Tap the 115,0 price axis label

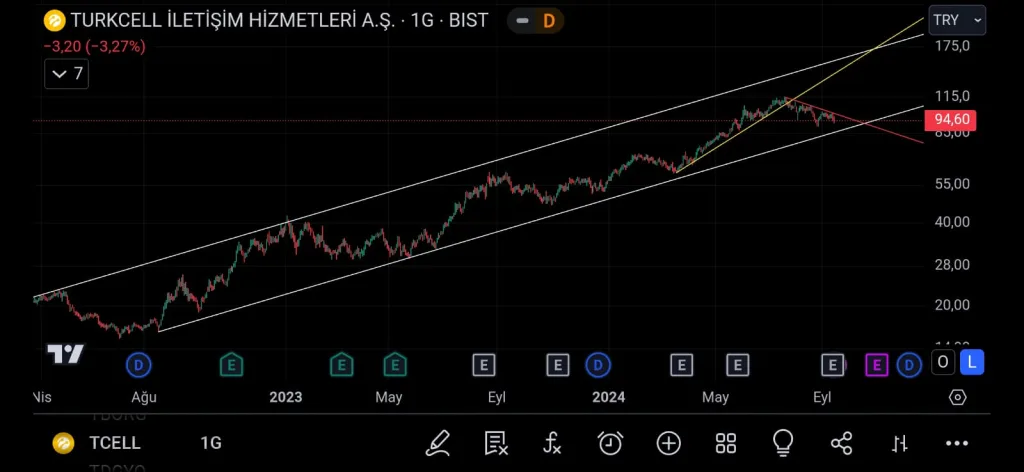click(x=952, y=97)
